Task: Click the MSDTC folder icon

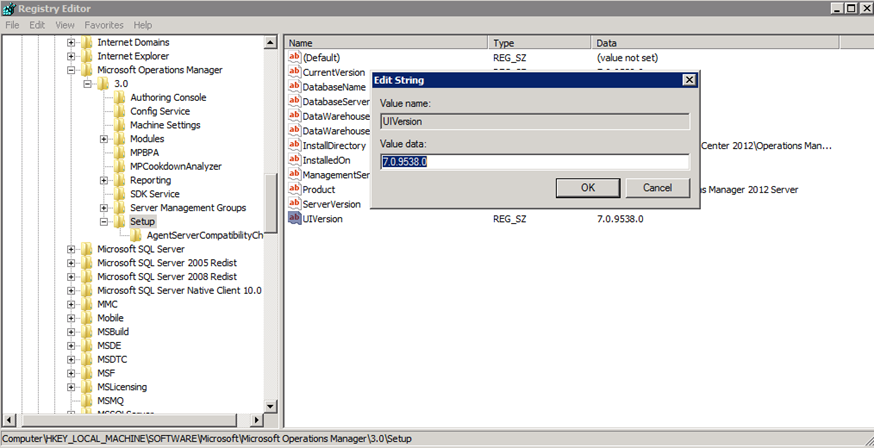Action: tap(86, 359)
